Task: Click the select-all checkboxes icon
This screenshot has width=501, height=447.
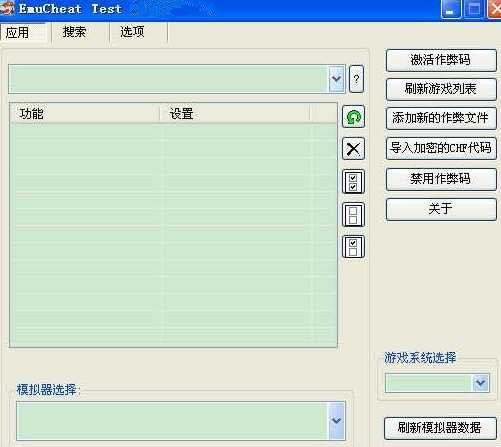Action: click(353, 182)
